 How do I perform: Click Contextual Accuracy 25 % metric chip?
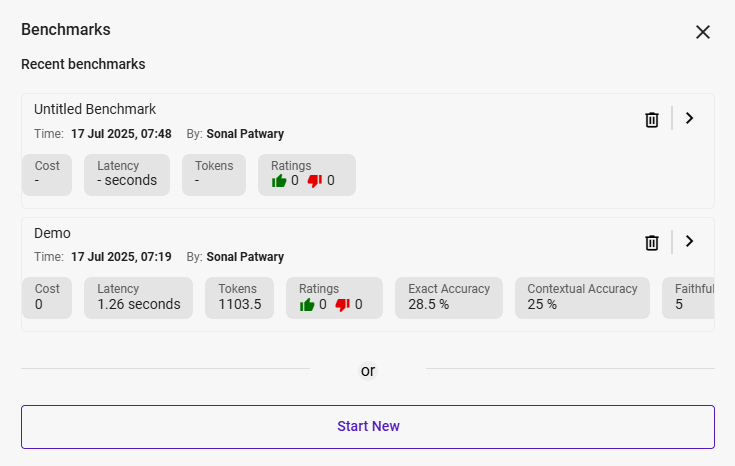582,297
